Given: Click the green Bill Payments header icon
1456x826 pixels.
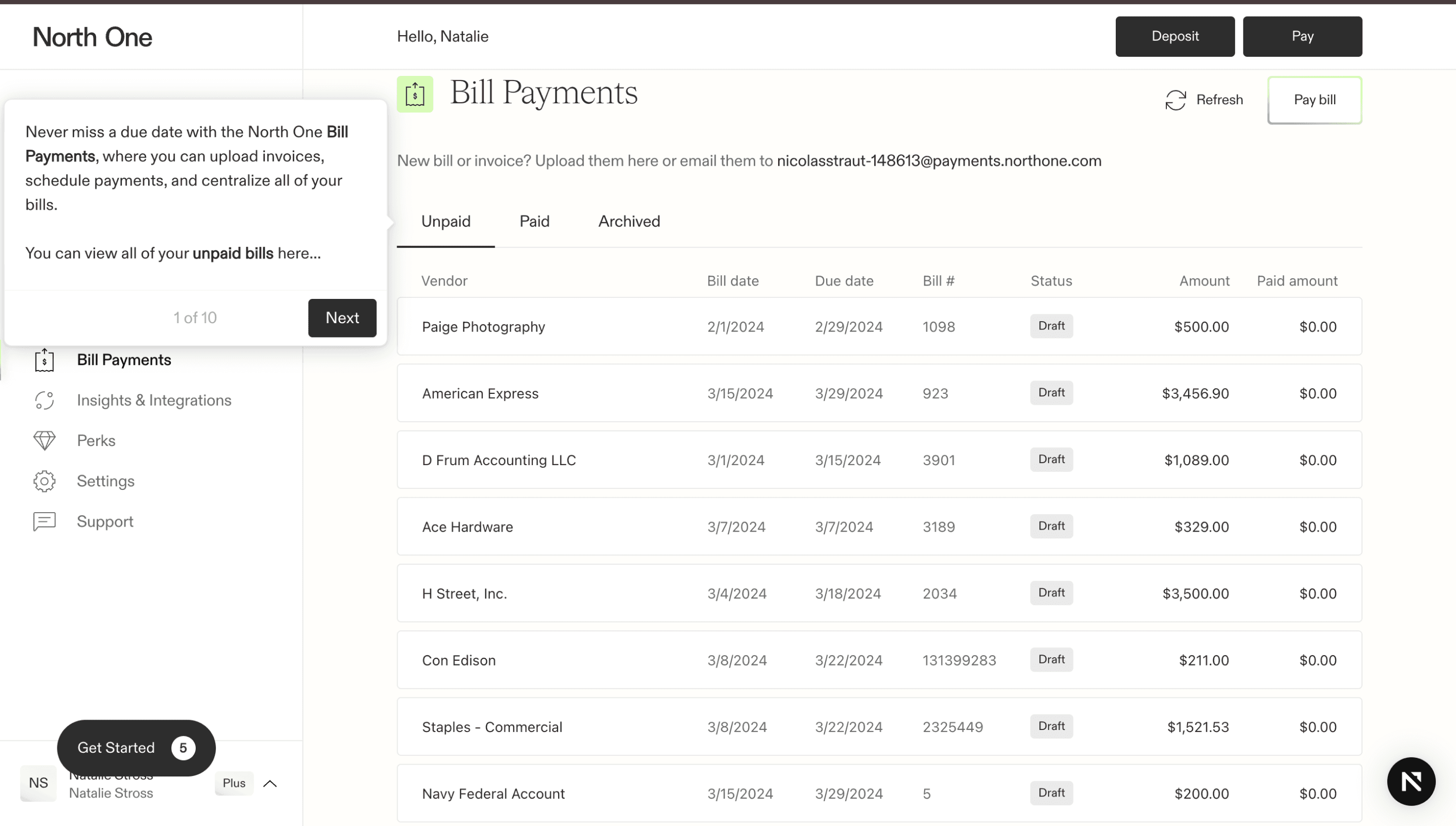Looking at the screenshot, I should coord(415,94).
